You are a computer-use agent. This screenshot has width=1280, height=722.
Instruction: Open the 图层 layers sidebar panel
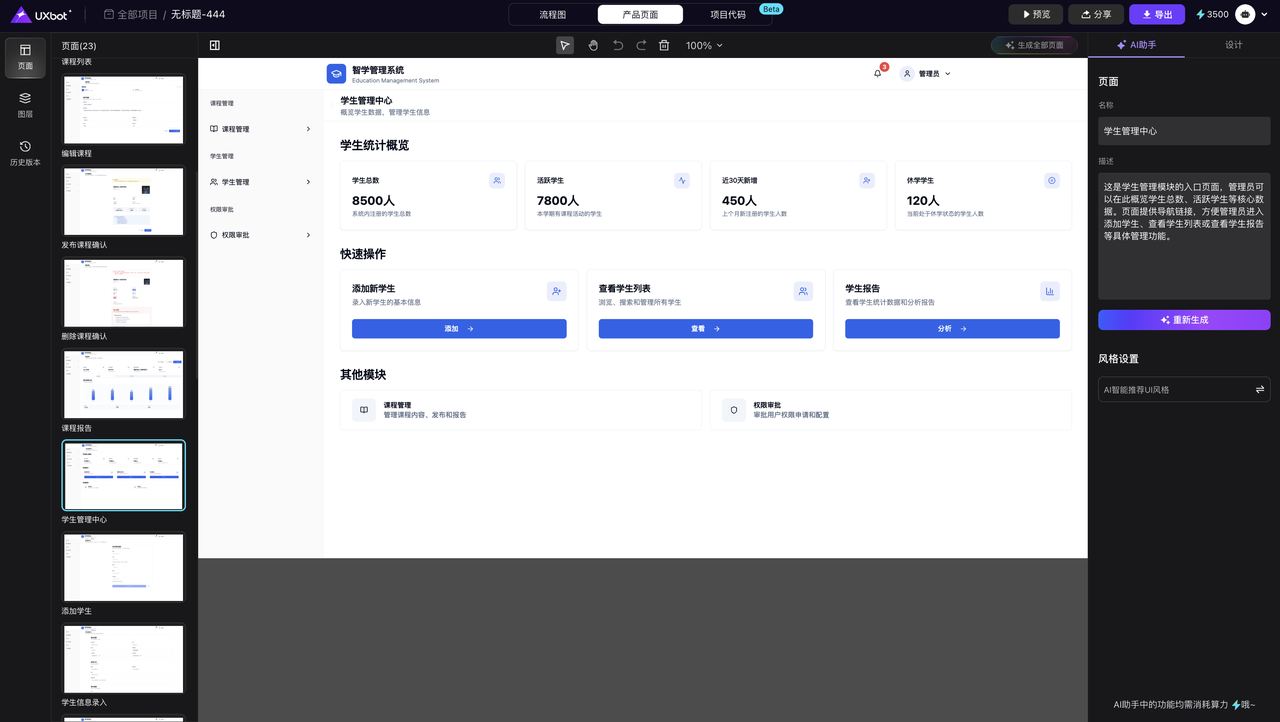pos(25,105)
